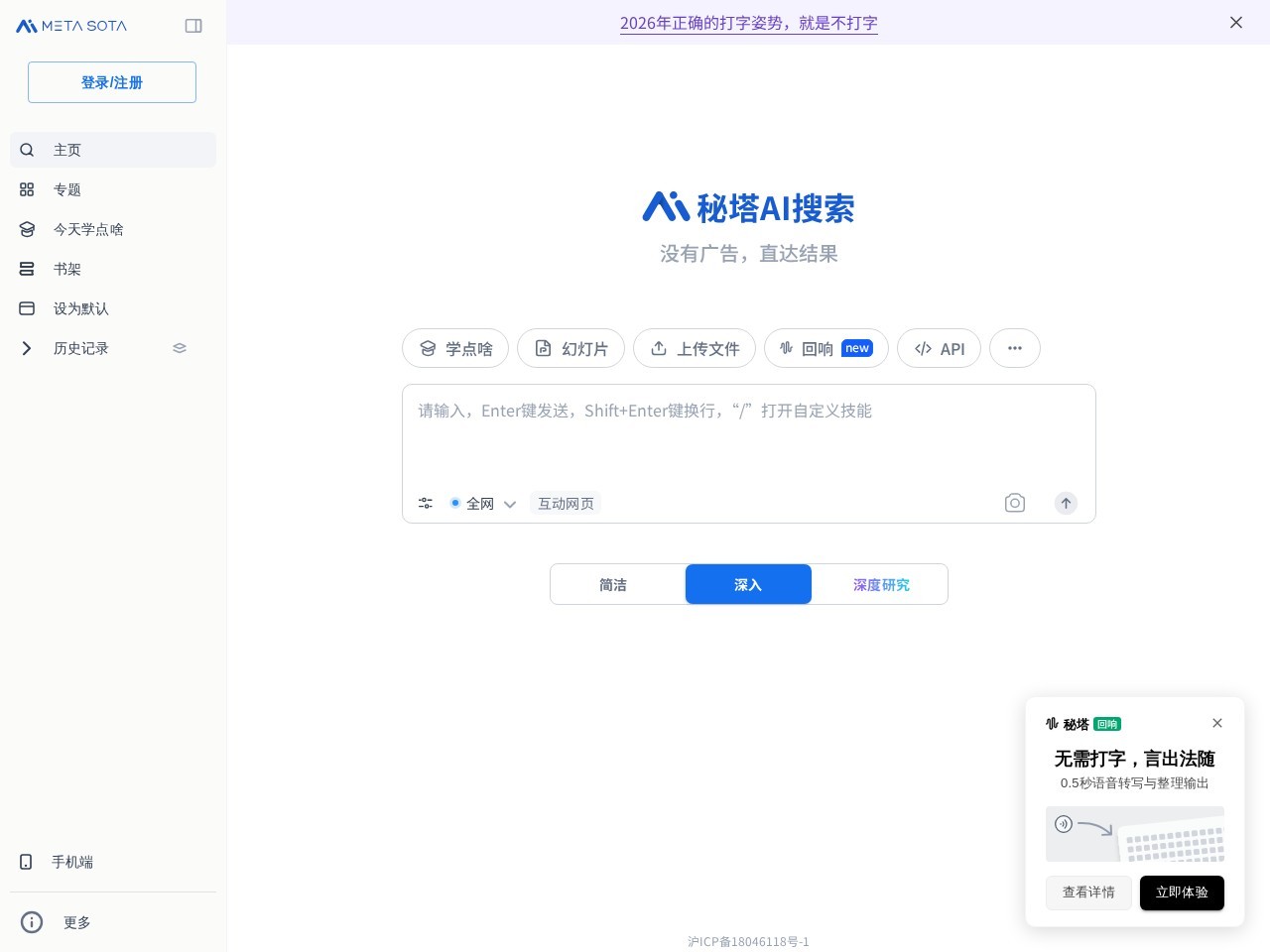Click the 上传文件 upload icon
The width and height of the screenshot is (1270, 952).
(x=660, y=348)
